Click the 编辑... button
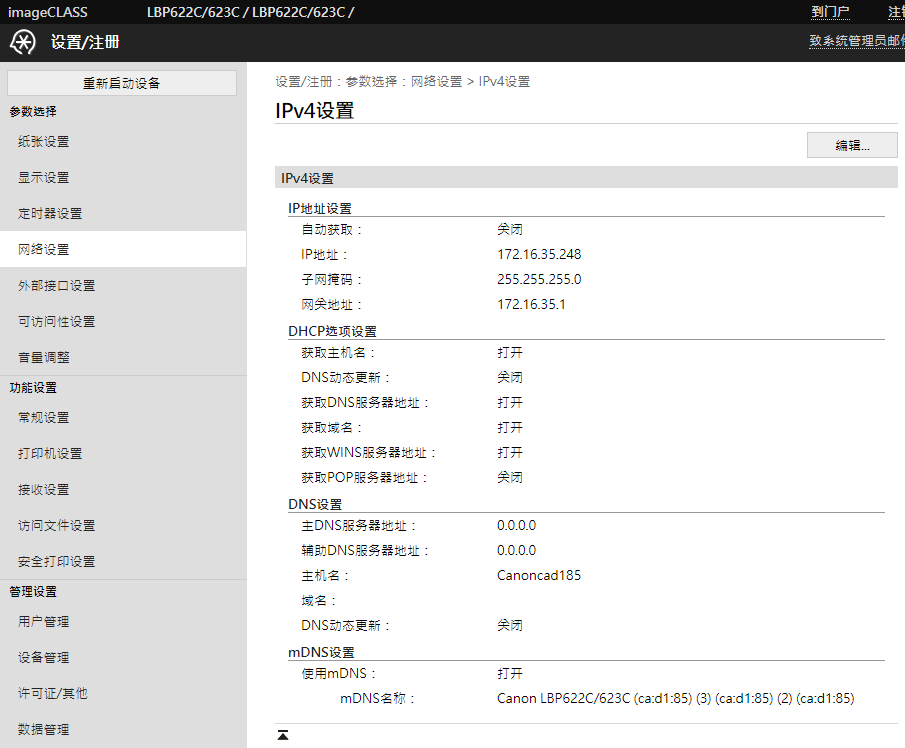The image size is (905, 748). [852, 145]
